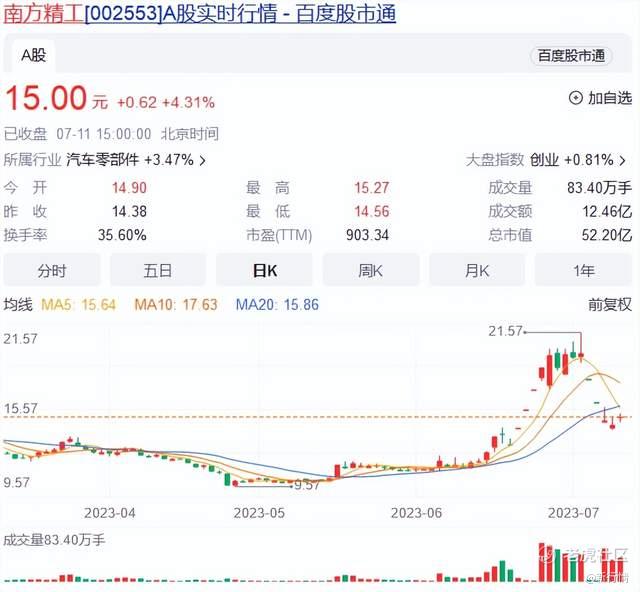Open the 南方精工[002553] title link

pos(200,13)
